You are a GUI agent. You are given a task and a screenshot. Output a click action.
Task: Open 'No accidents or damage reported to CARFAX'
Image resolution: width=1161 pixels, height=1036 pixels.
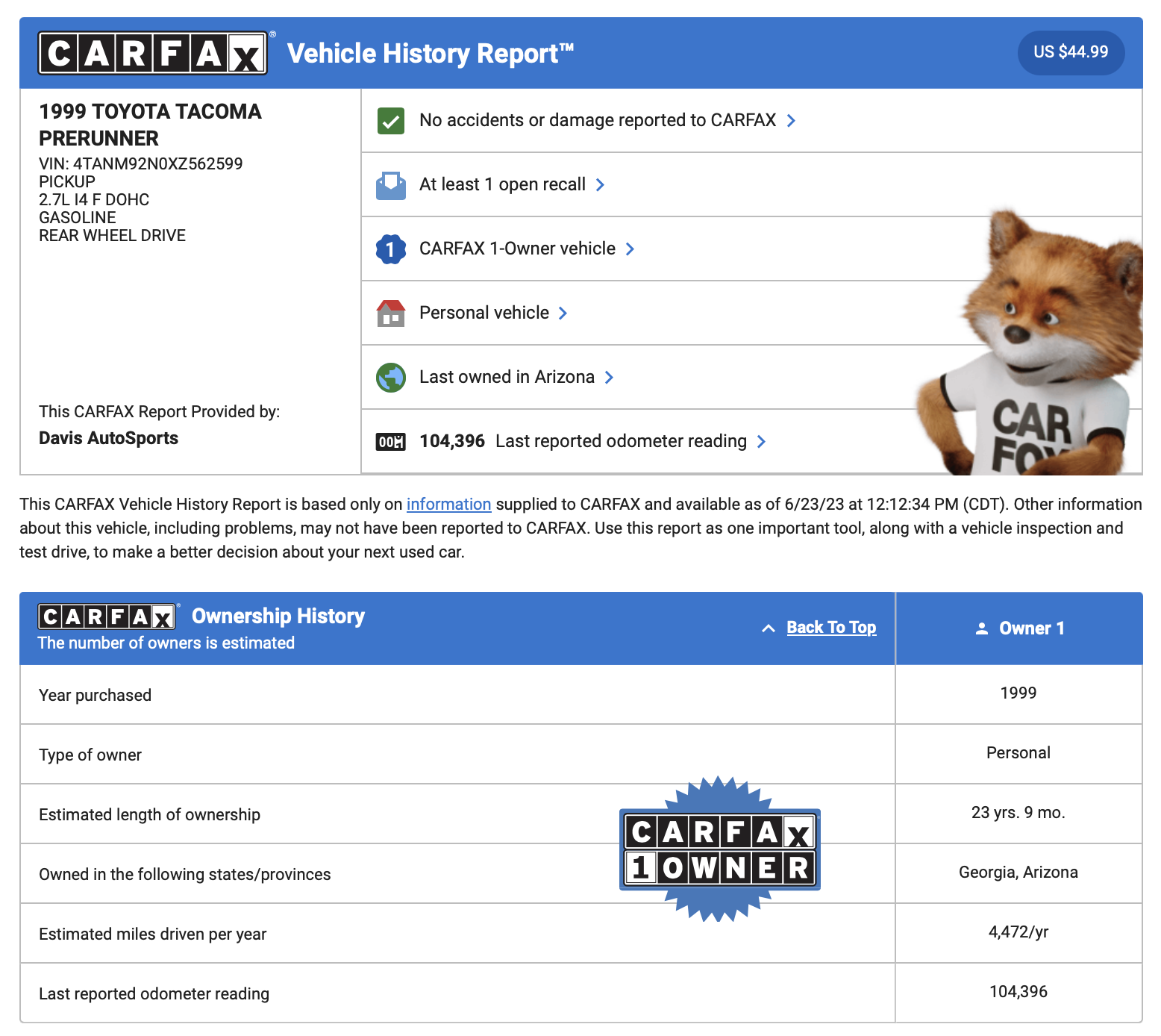click(x=598, y=120)
